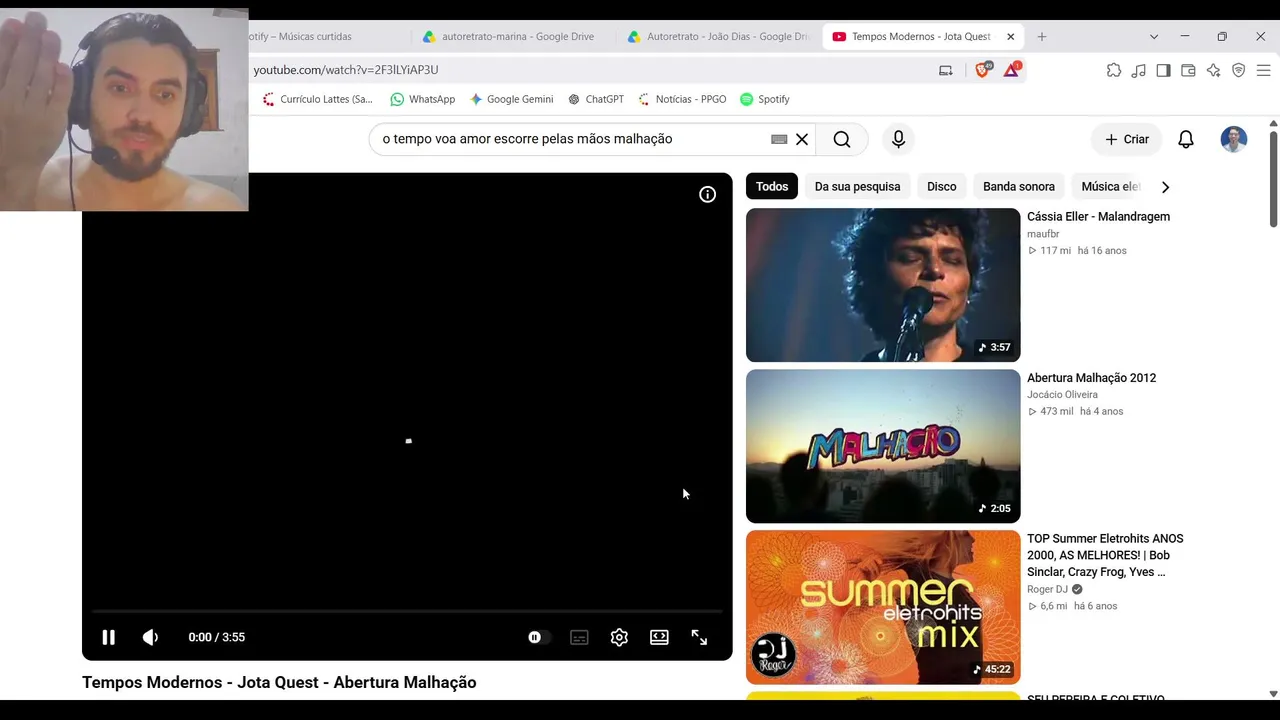The height and width of the screenshot is (720, 1280).
Task: Open the media playlist music note icon
Action: click(x=1139, y=70)
